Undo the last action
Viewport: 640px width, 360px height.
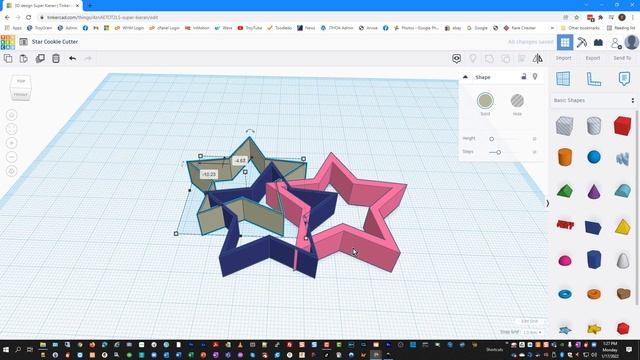(72, 58)
